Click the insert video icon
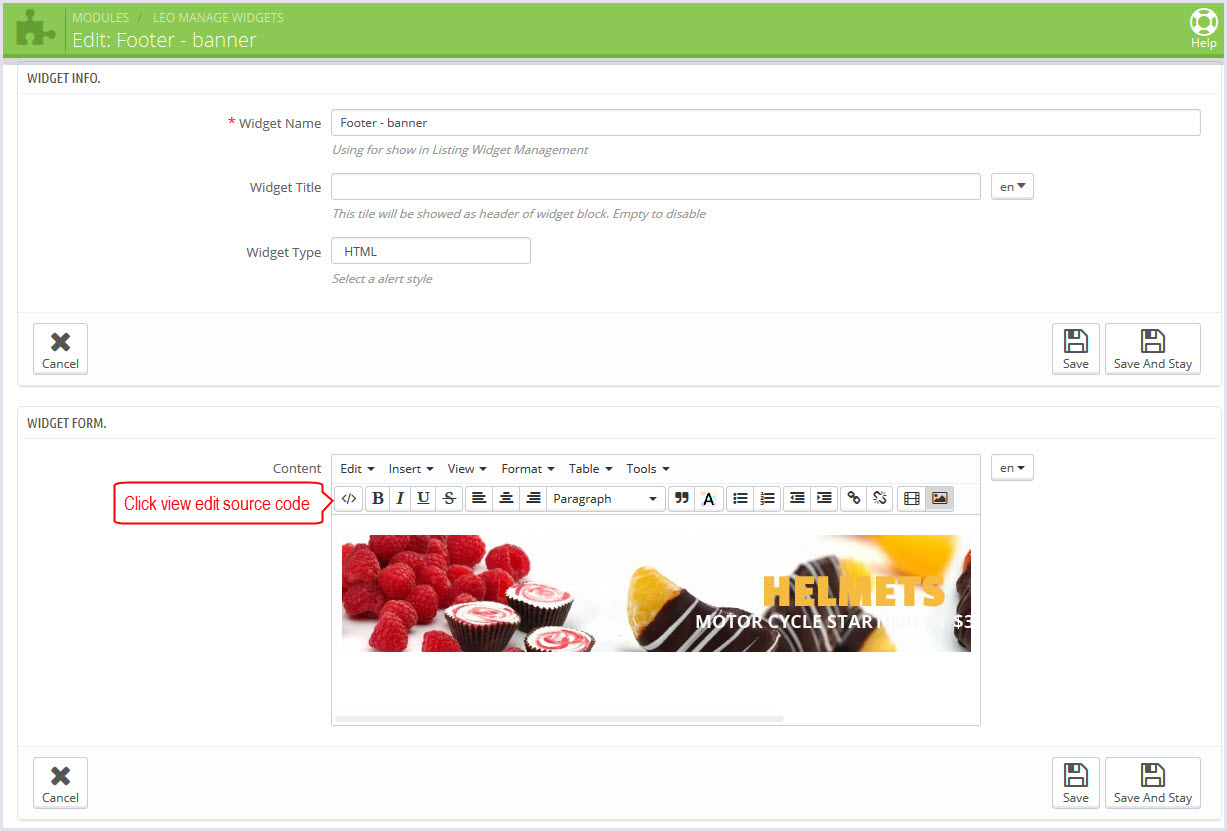Screen dimensions: 1227x831 click(911, 498)
